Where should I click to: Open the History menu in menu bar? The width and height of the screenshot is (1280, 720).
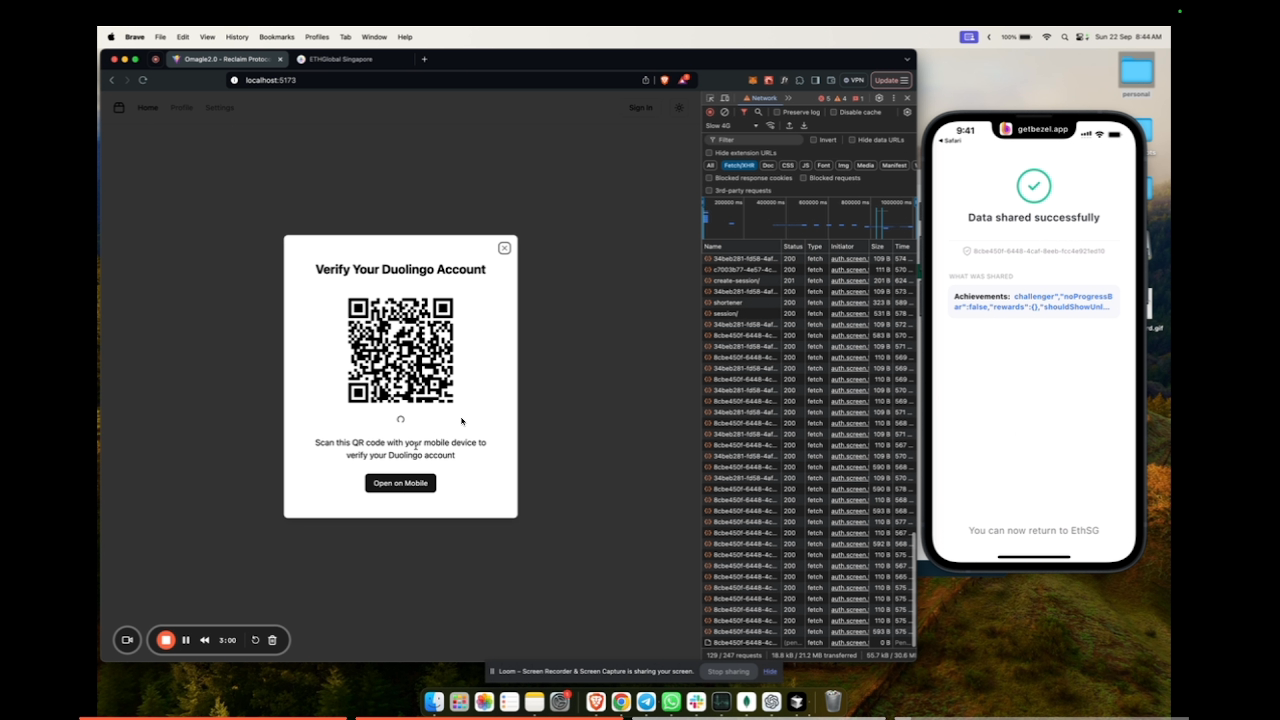coord(237,37)
